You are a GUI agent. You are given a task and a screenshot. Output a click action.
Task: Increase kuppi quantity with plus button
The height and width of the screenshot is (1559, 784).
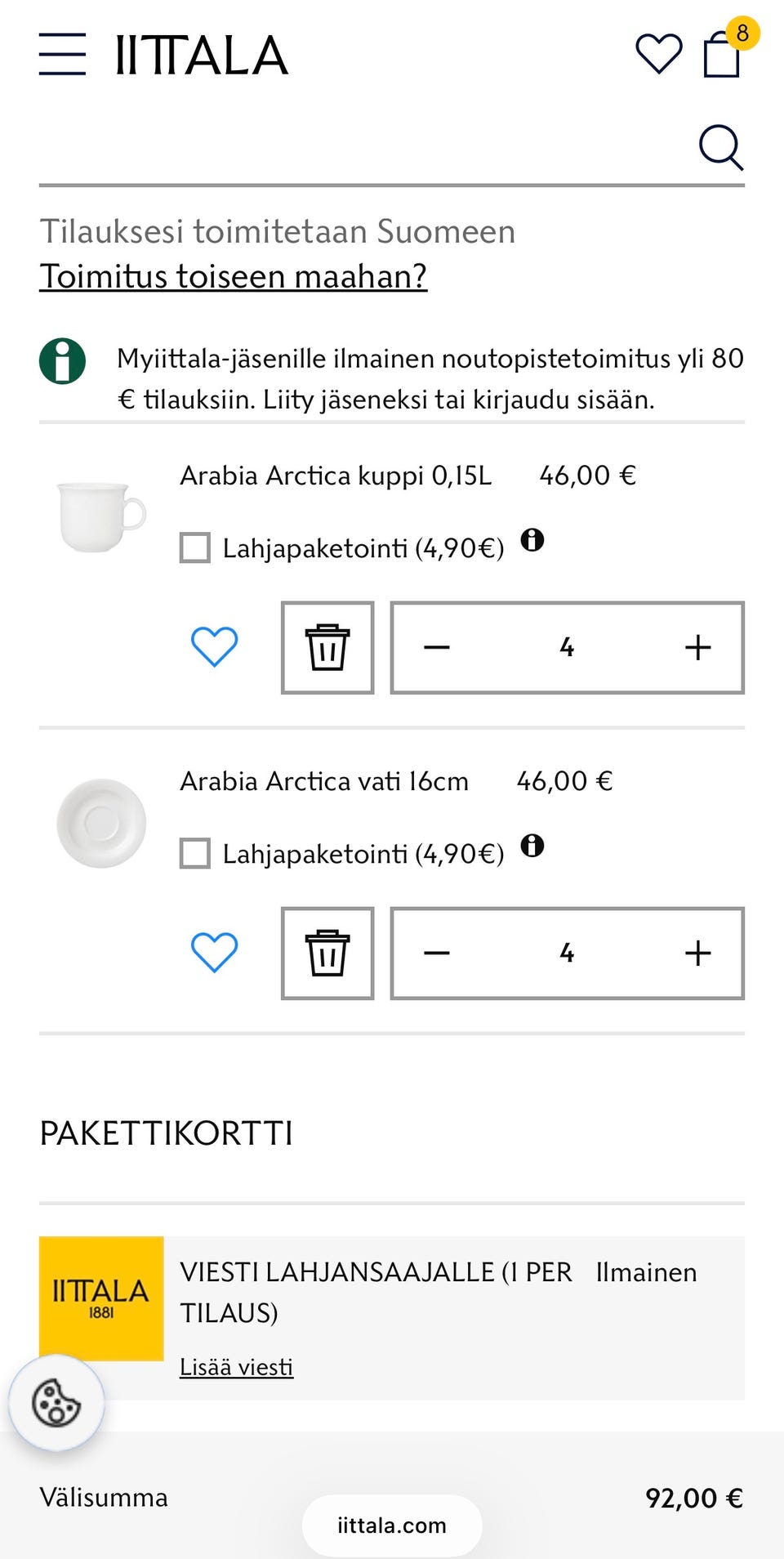[696, 647]
